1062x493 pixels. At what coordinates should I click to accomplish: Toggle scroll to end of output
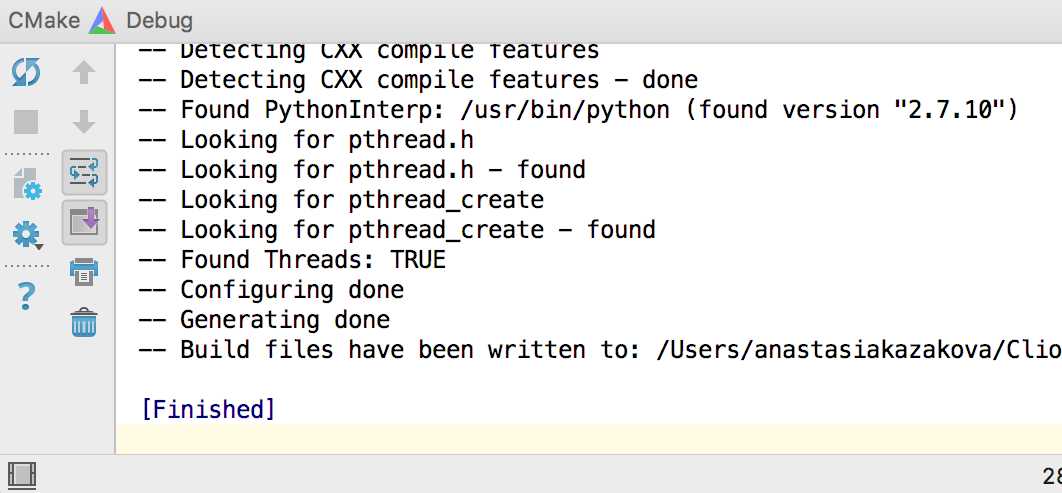[85, 222]
